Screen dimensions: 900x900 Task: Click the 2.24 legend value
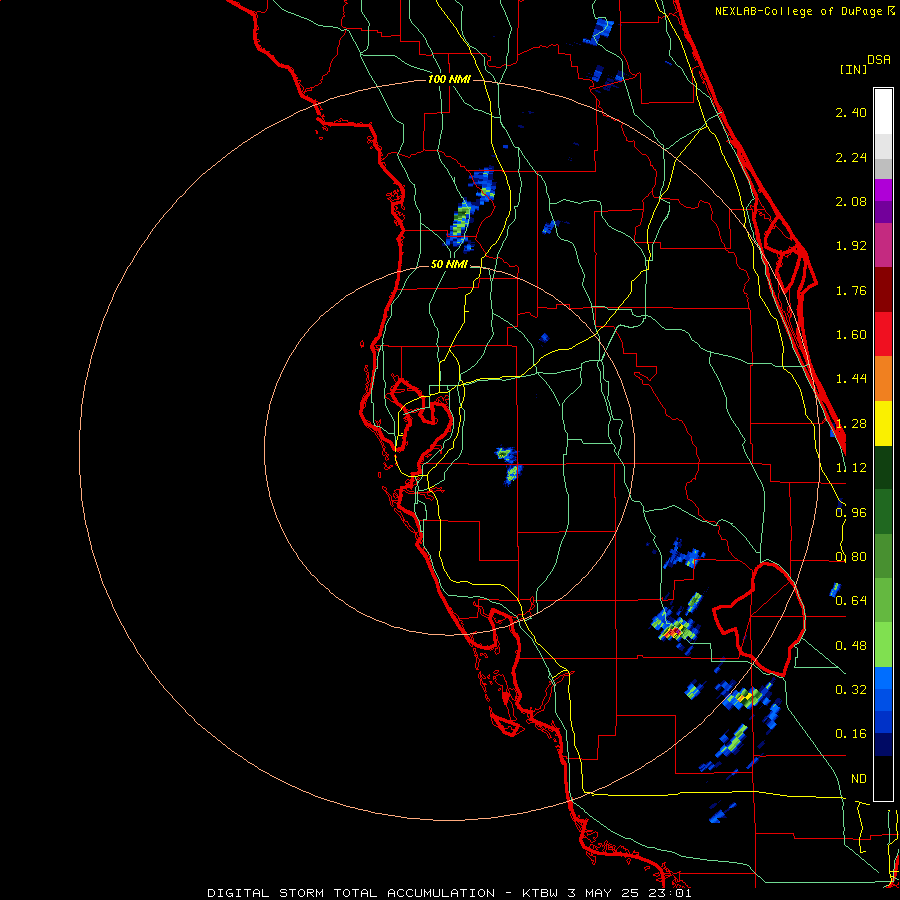tap(851, 157)
